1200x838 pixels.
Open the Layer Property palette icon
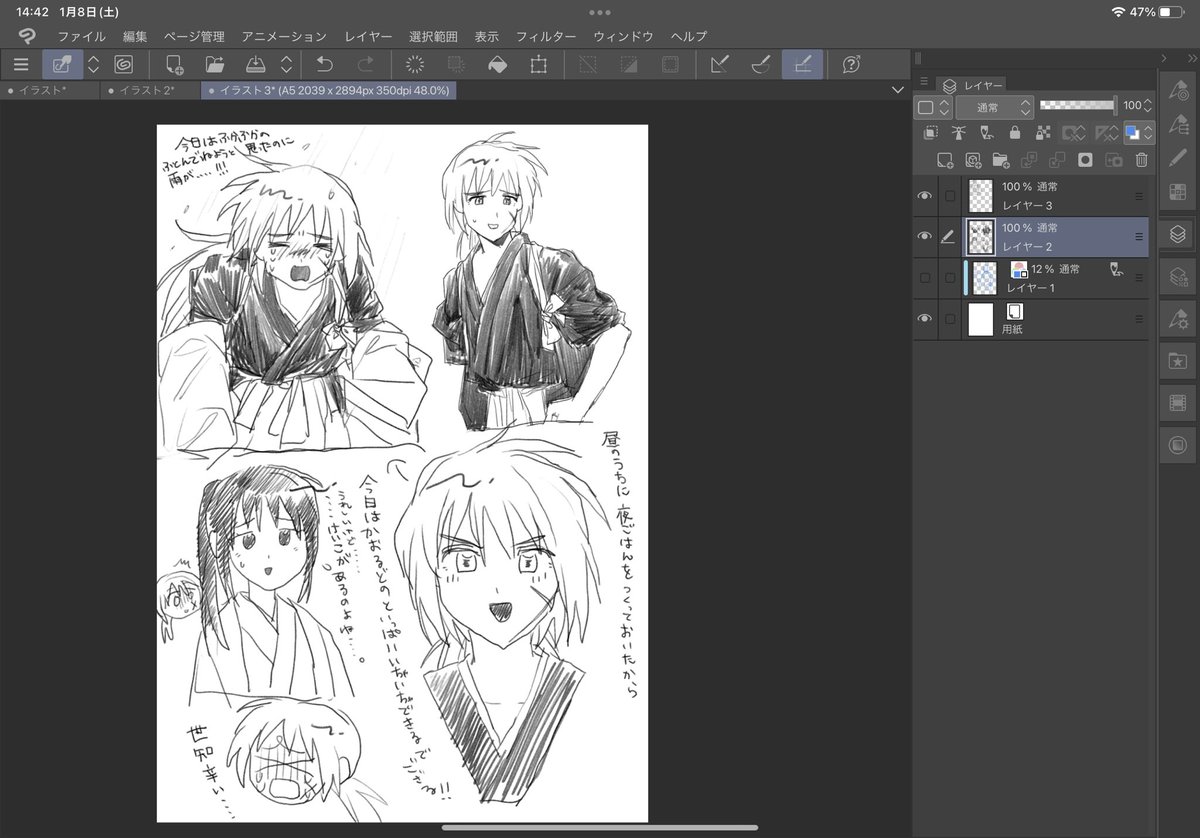(1178, 277)
